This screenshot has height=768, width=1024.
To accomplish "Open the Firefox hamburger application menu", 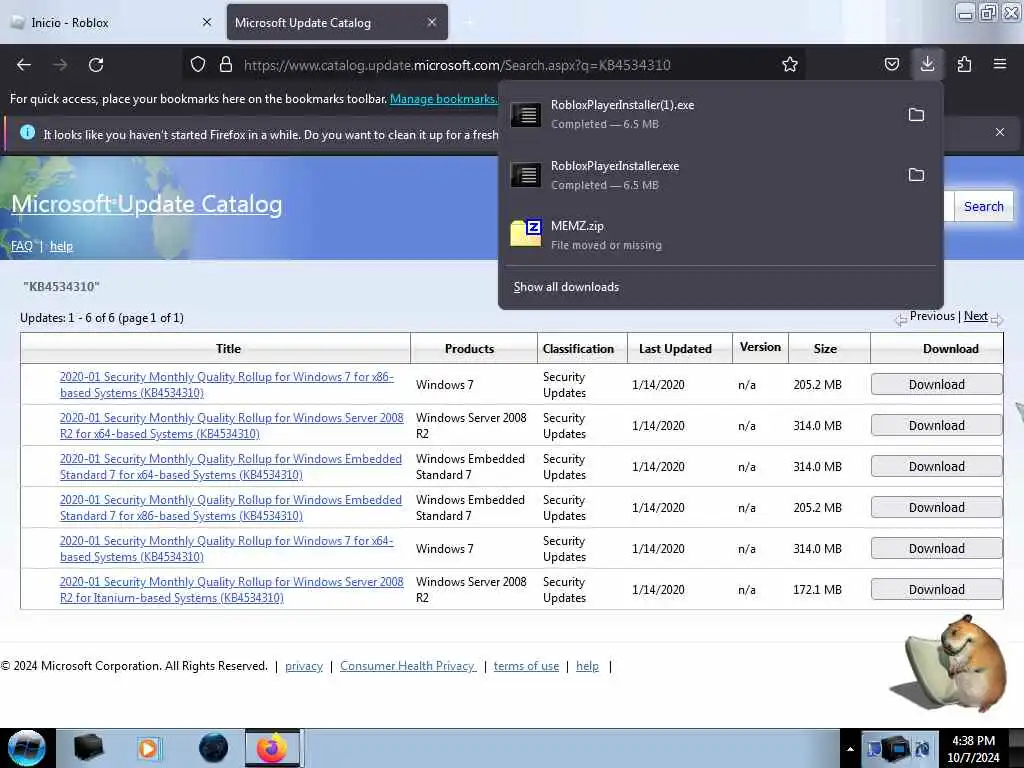I will tap(1000, 65).
